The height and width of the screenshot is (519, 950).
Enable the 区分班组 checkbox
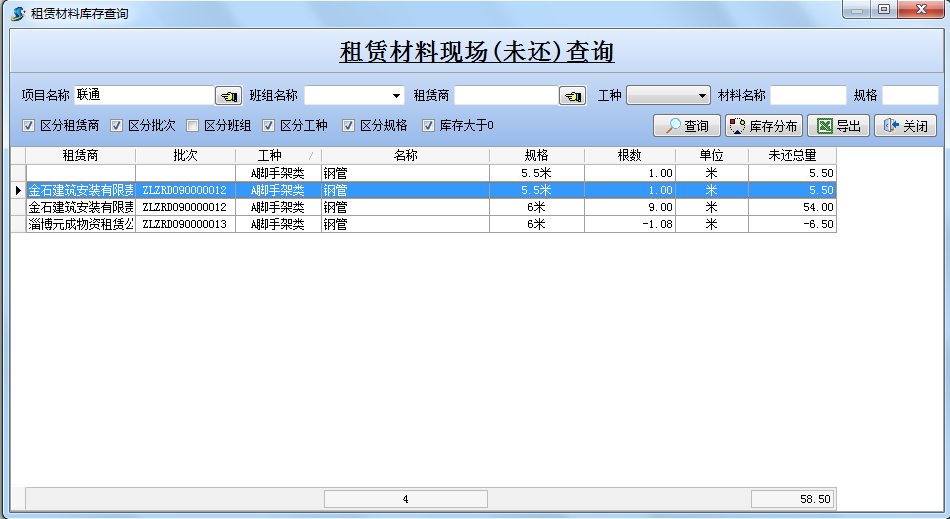pyautogui.click(x=193, y=126)
